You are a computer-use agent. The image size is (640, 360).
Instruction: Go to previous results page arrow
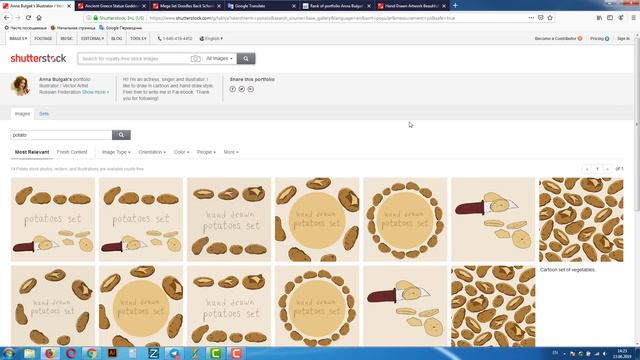(x=587, y=169)
